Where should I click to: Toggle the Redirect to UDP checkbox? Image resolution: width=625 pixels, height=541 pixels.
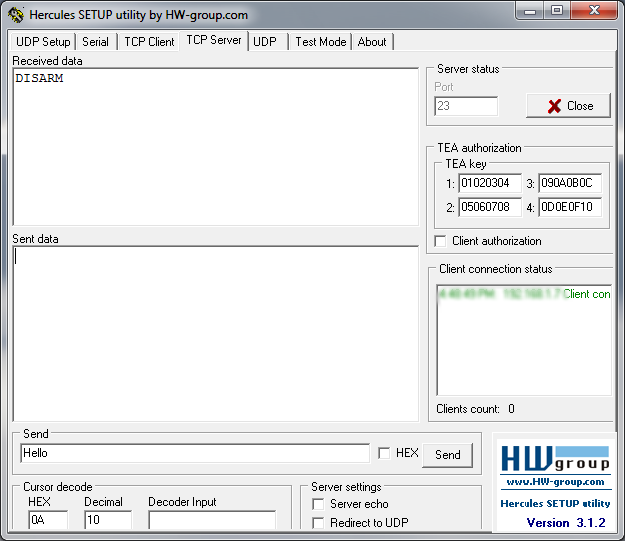(x=318, y=523)
